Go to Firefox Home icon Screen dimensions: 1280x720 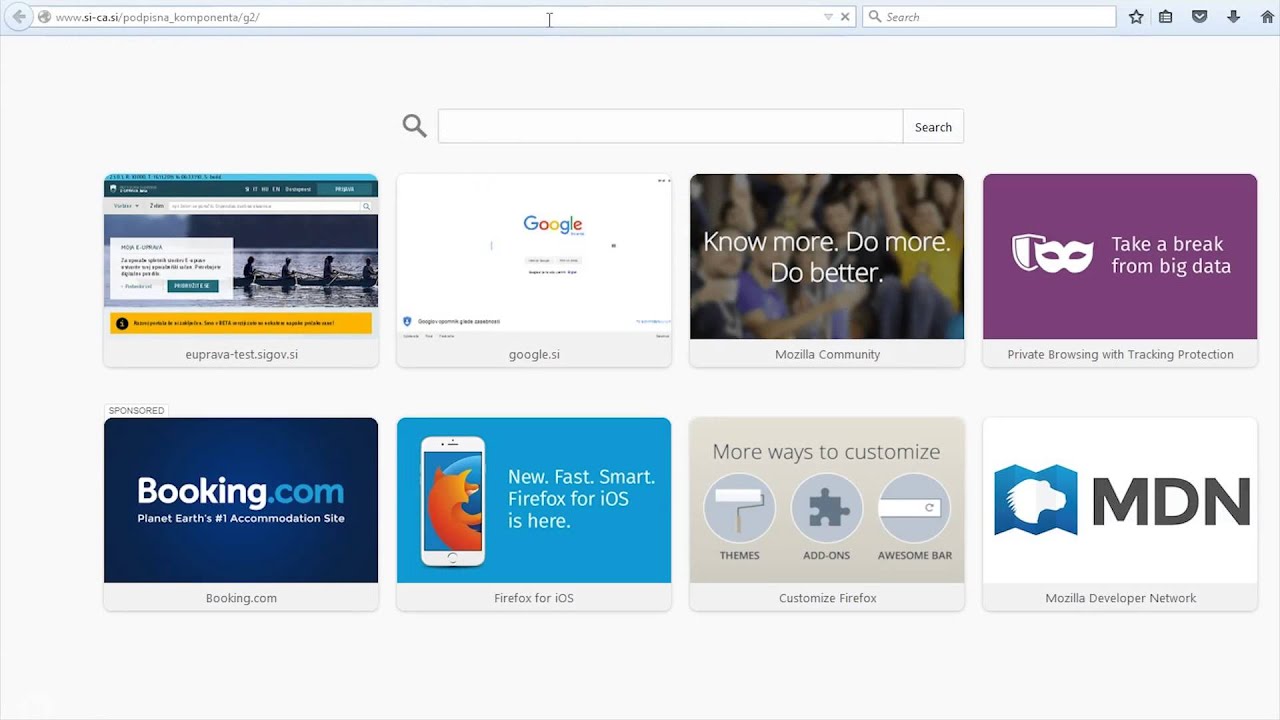click(1267, 17)
